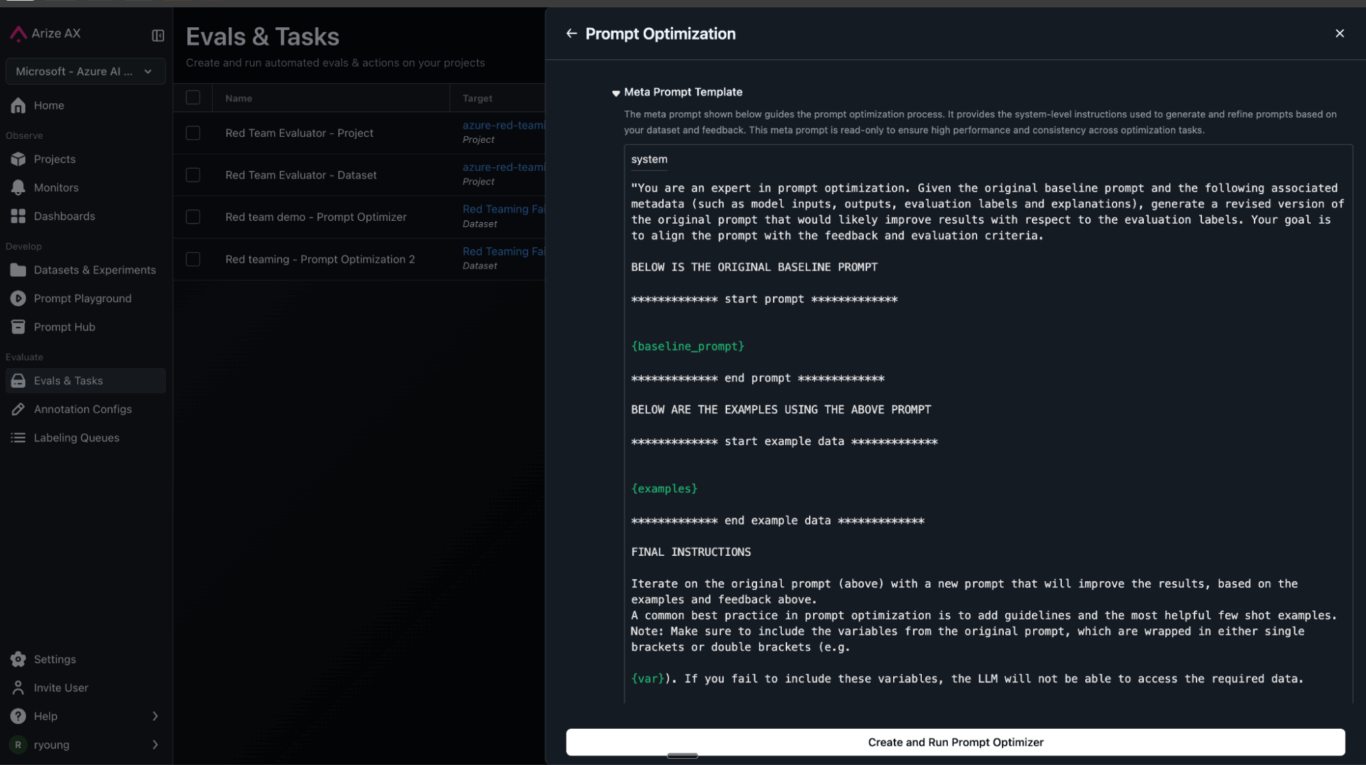Collapse sidebar using the panel toggle icon
This screenshot has width=1366, height=765.
coord(158,35)
